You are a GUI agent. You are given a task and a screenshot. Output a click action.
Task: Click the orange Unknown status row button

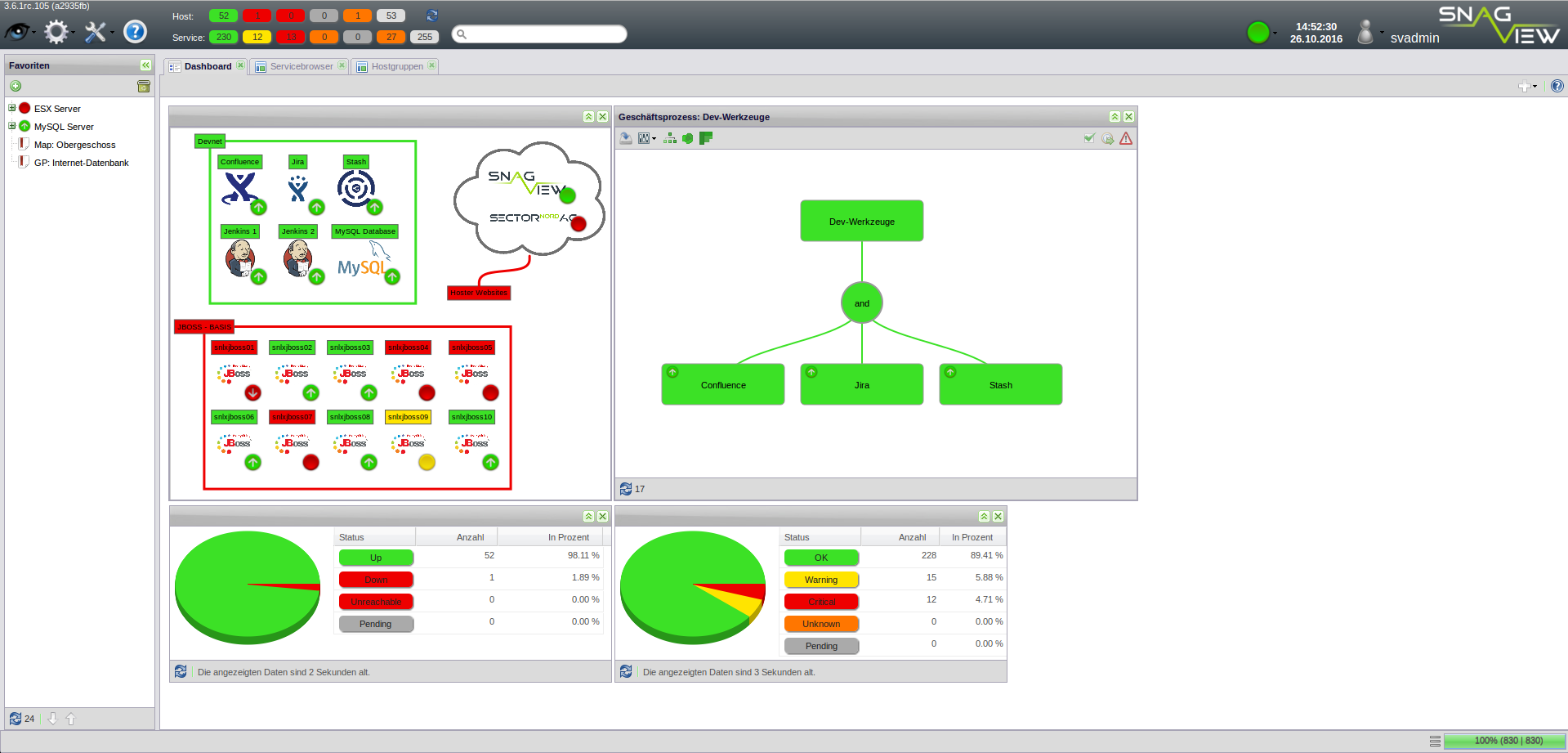[x=821, y=624]
